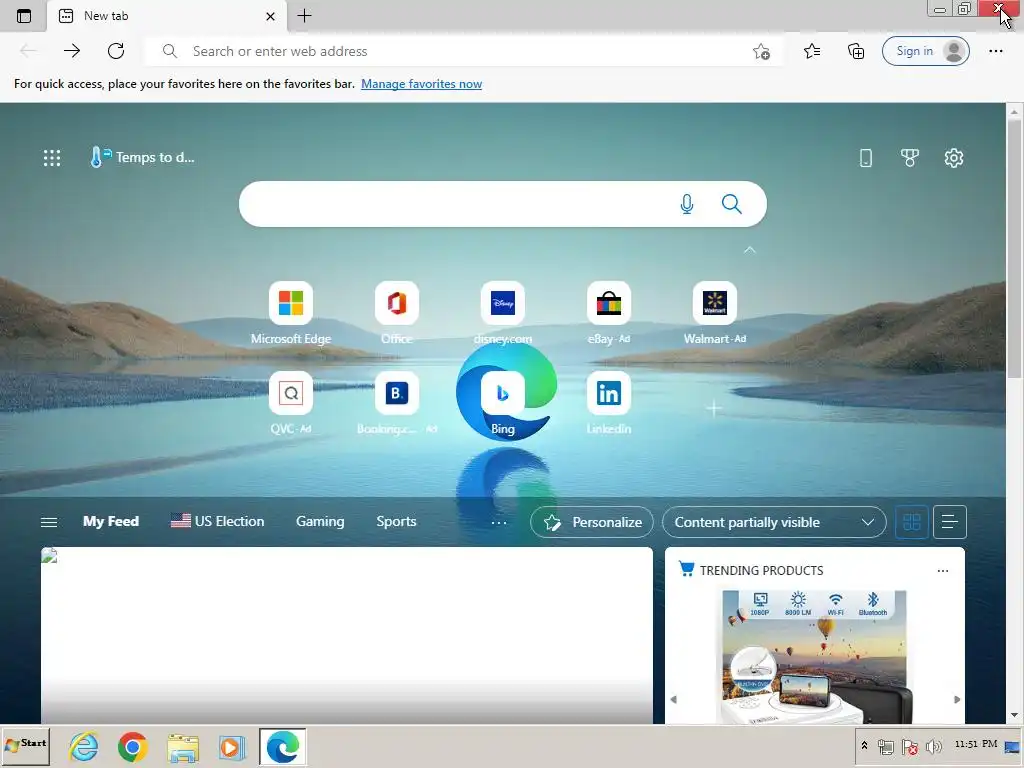Show next trending product arrow
The height and width of the screenshot is (768, 1024).
[957, 699]
